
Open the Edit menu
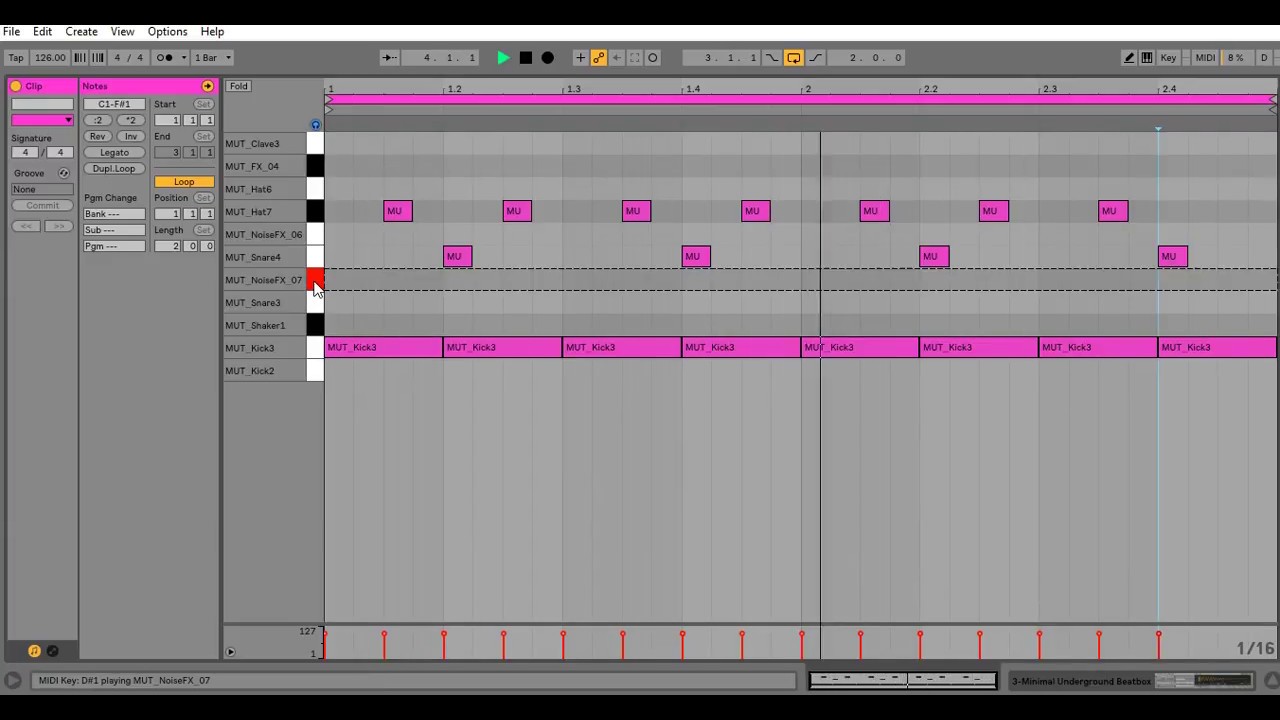tap(42, 32)
